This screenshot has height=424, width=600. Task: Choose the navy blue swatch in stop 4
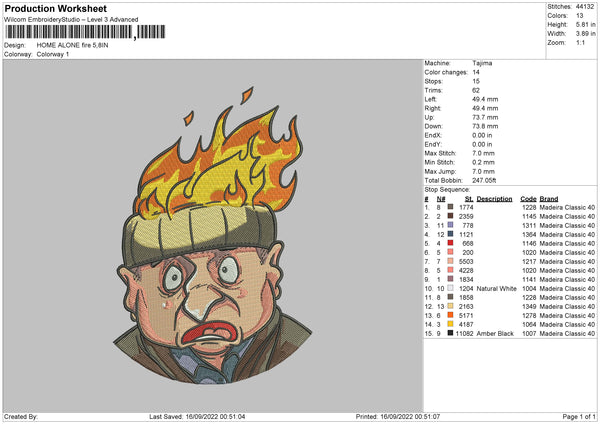450,234
